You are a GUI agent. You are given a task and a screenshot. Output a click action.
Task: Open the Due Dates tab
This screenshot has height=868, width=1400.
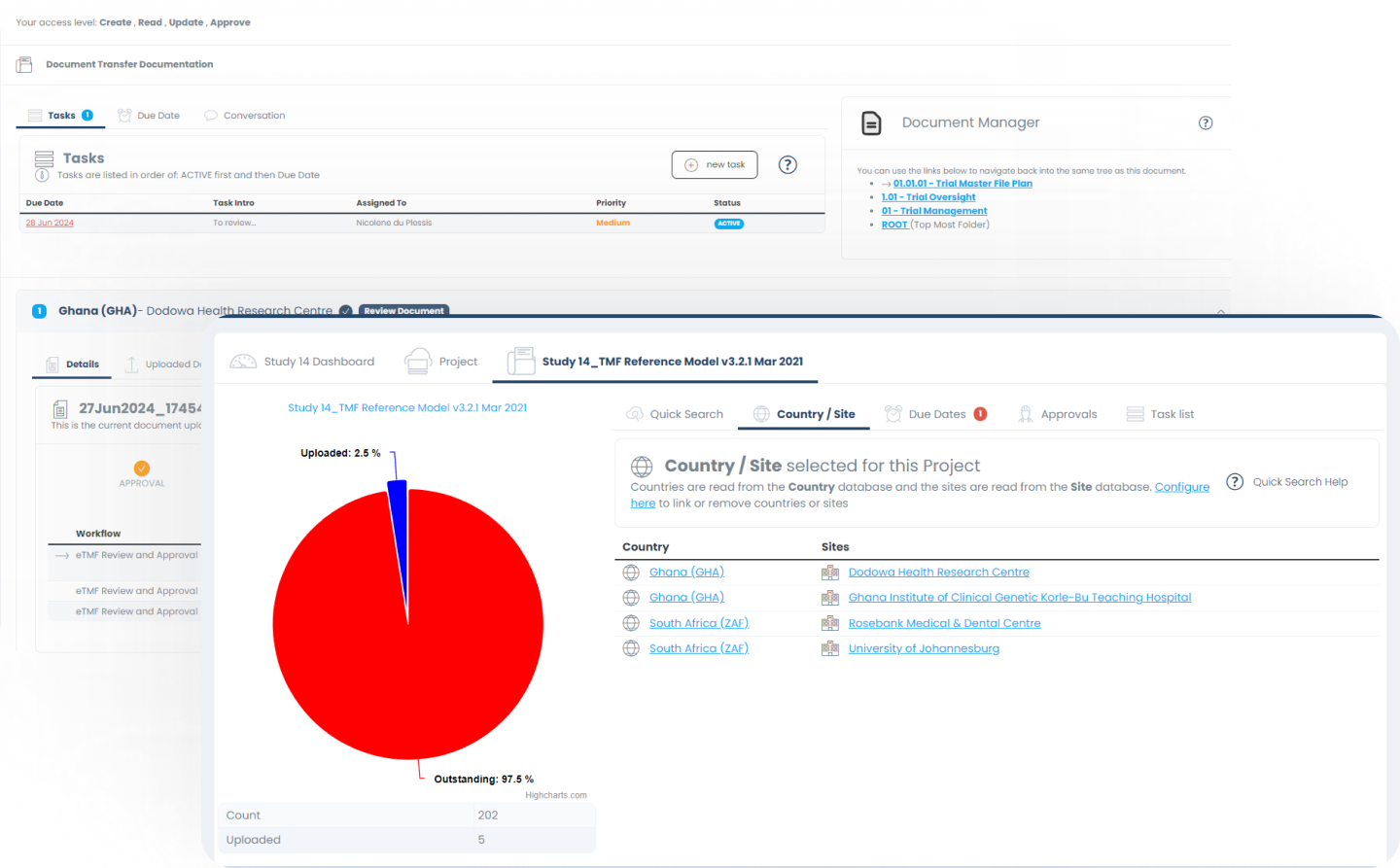pyautogui.click(x=935, y=414)
